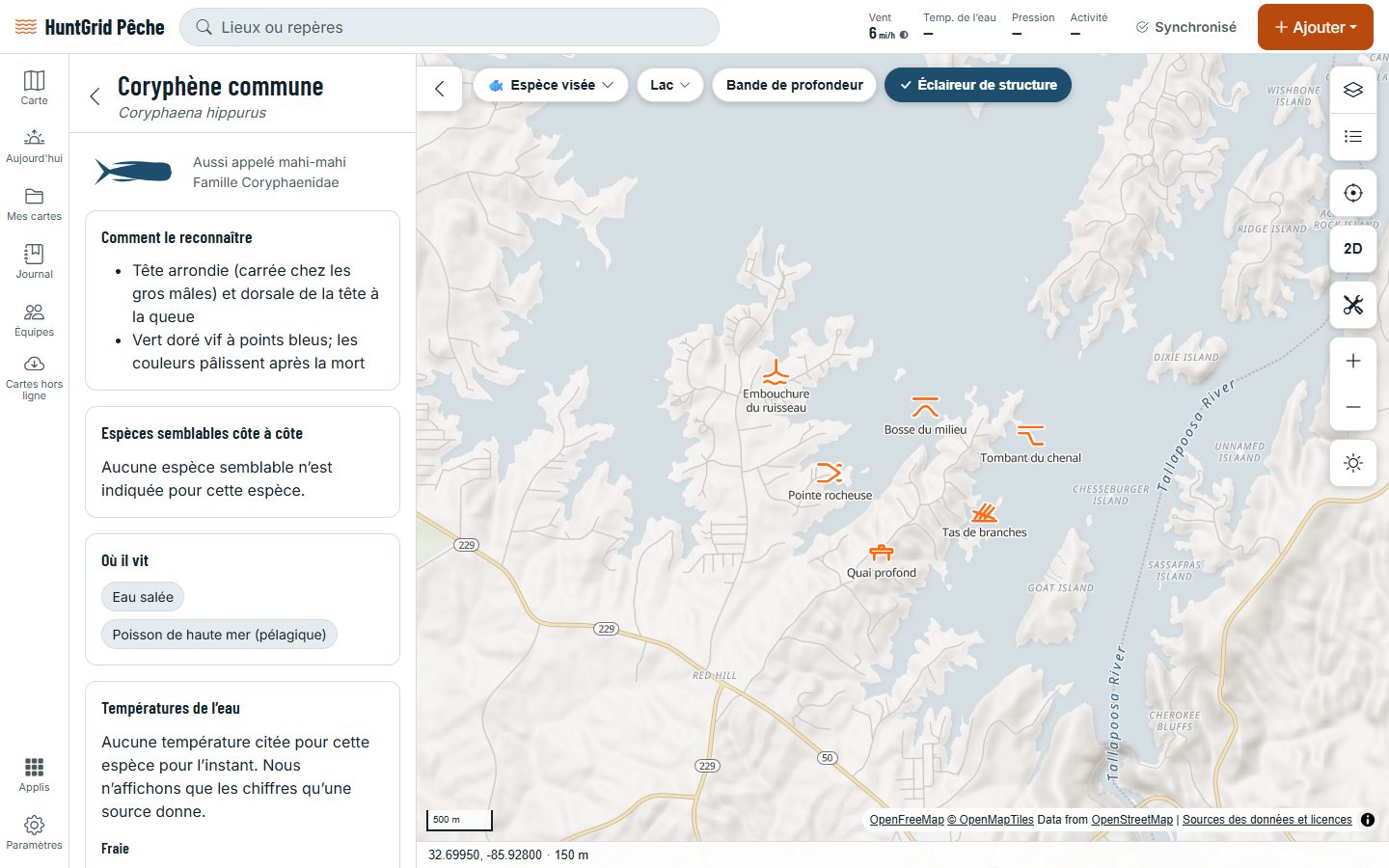Toggle map brightness sun button

click(x=1353, y=463)
